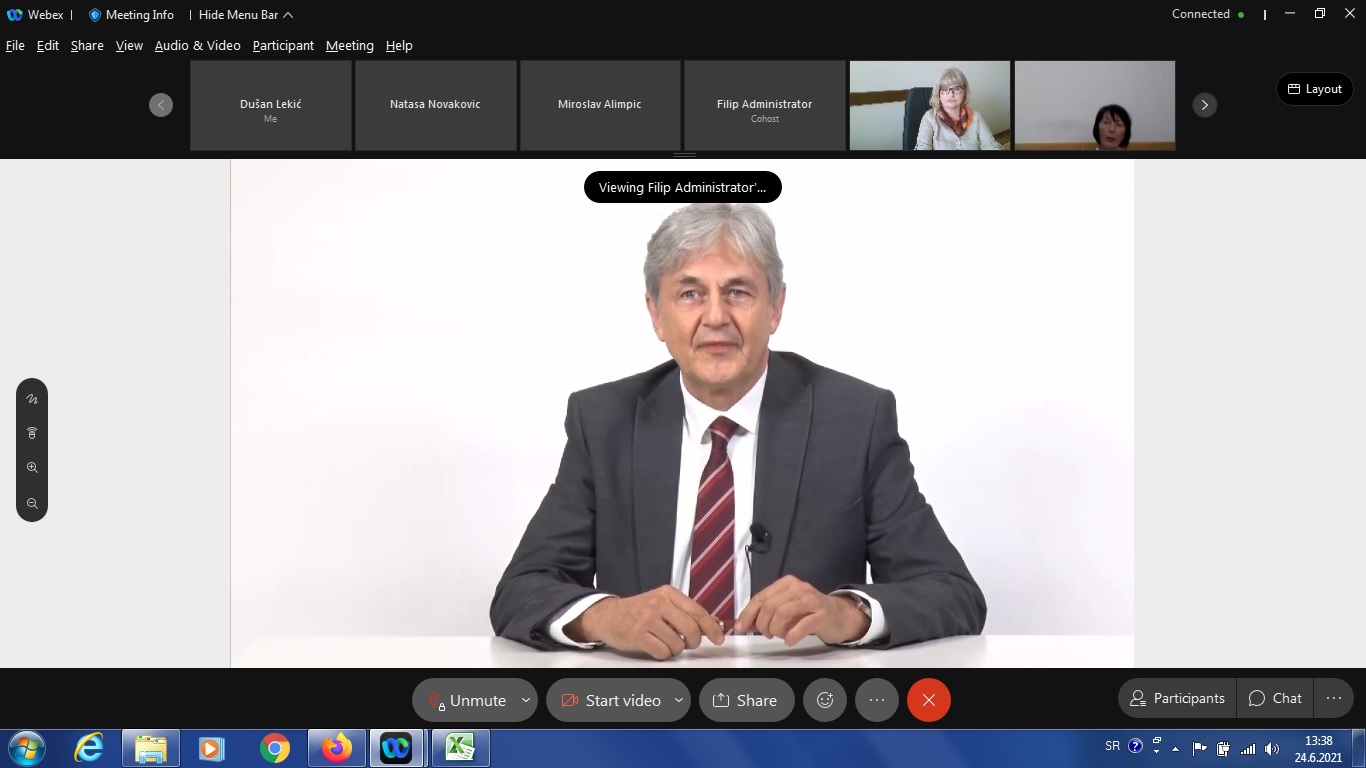
Task: Show next participants with the right arrow
Action: pos(1205,105)
